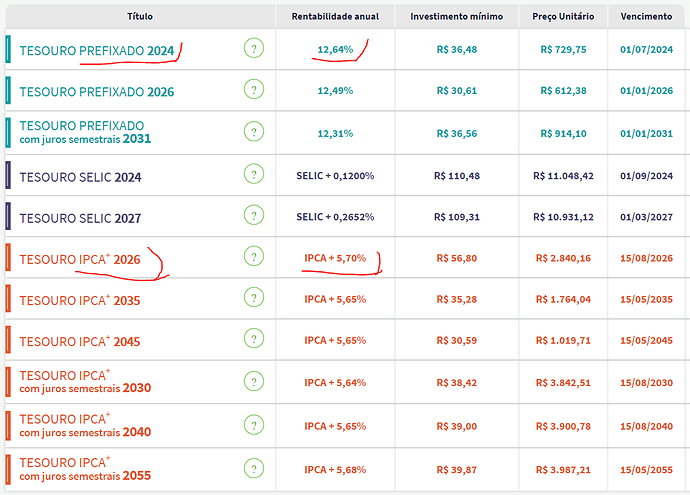The image size is (690, 495).
Task: Select unit price R$ 1.019,71
Action: click(x=563, y=340)
